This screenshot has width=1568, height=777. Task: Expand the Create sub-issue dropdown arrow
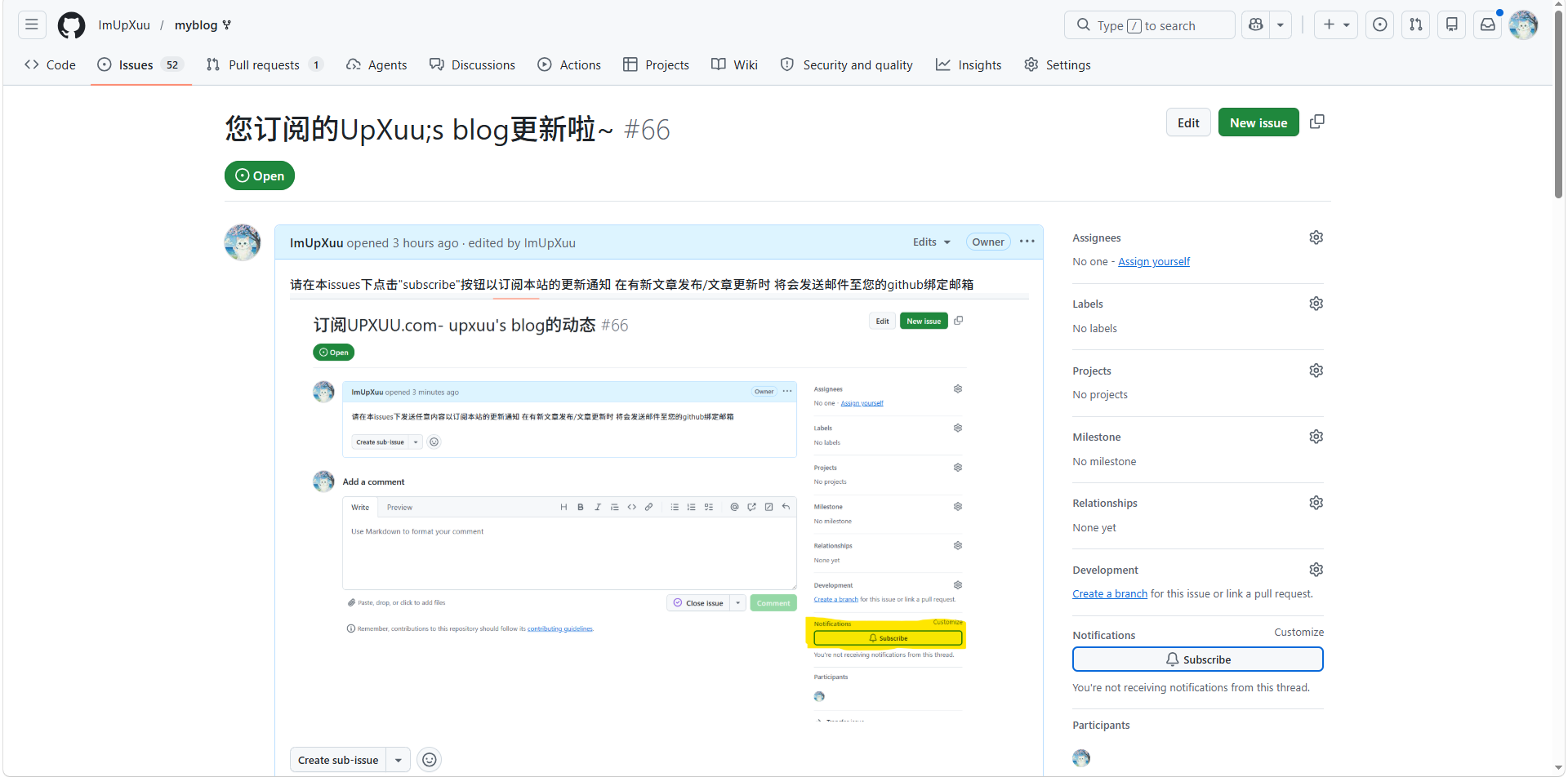[x=399, y=760]
